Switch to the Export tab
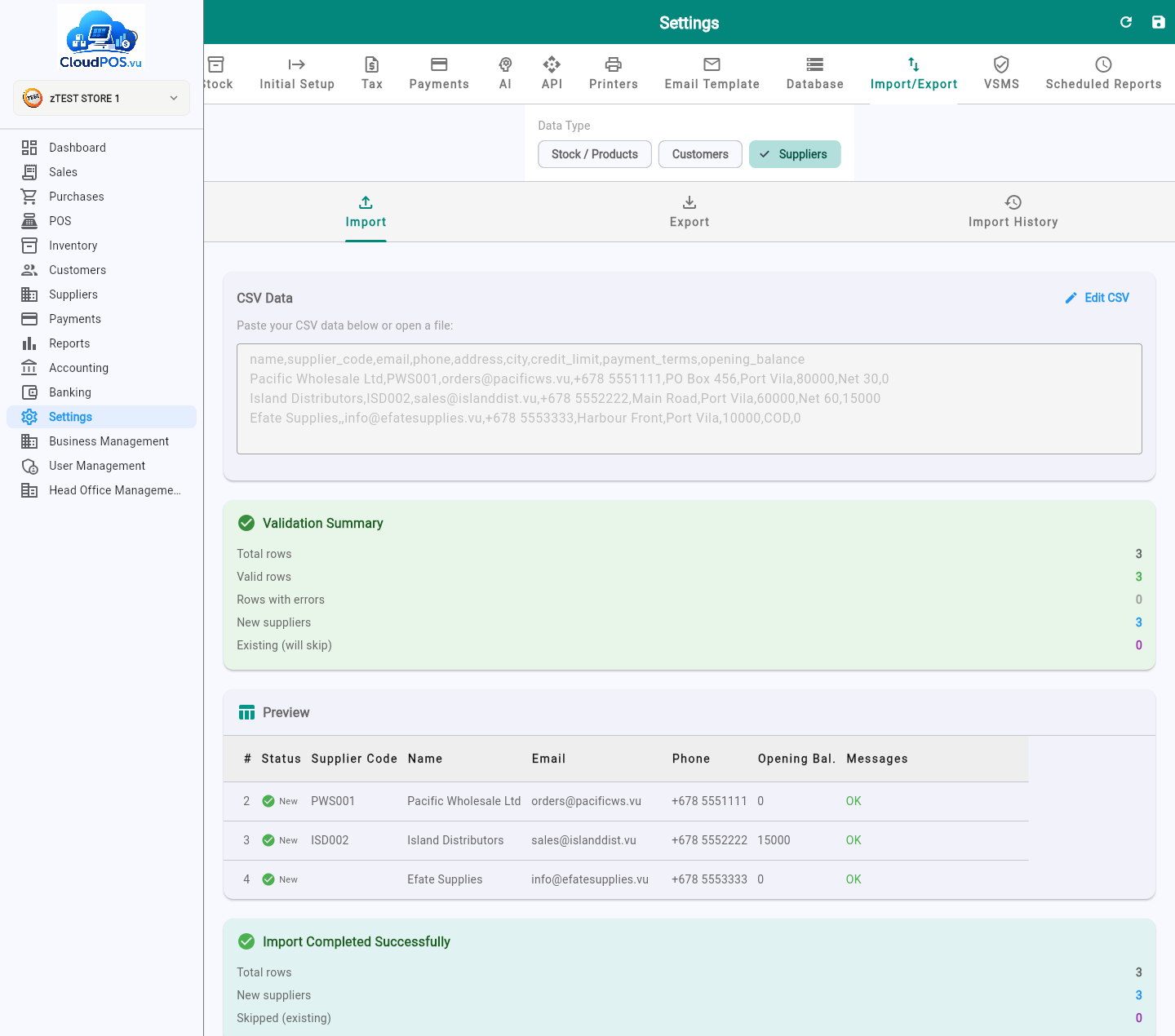Viewport: 1175px width, 1036px height. [x=689, y=212]
